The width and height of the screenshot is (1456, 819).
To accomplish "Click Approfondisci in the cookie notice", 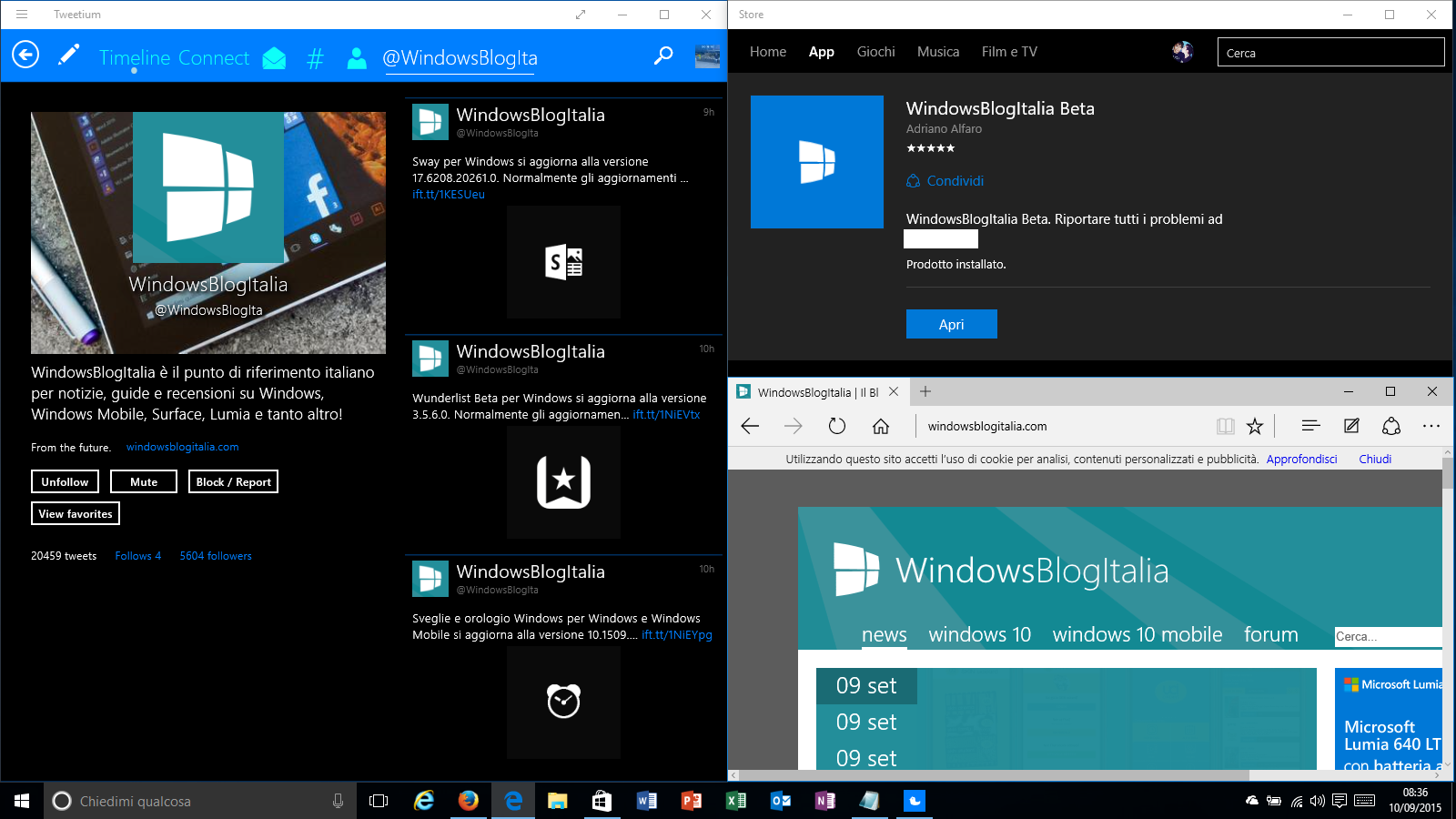I will point(1301,460).
